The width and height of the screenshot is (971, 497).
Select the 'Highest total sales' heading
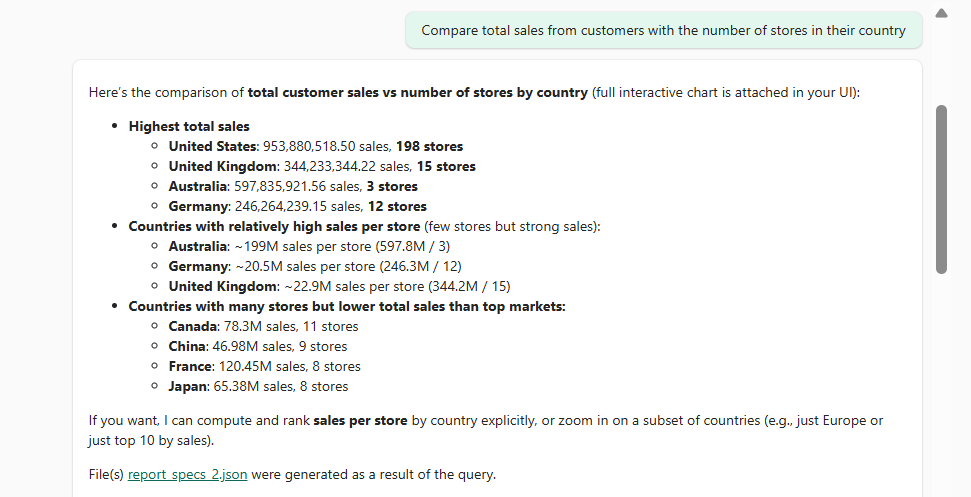pyautogui.click(x=189, y=126)
